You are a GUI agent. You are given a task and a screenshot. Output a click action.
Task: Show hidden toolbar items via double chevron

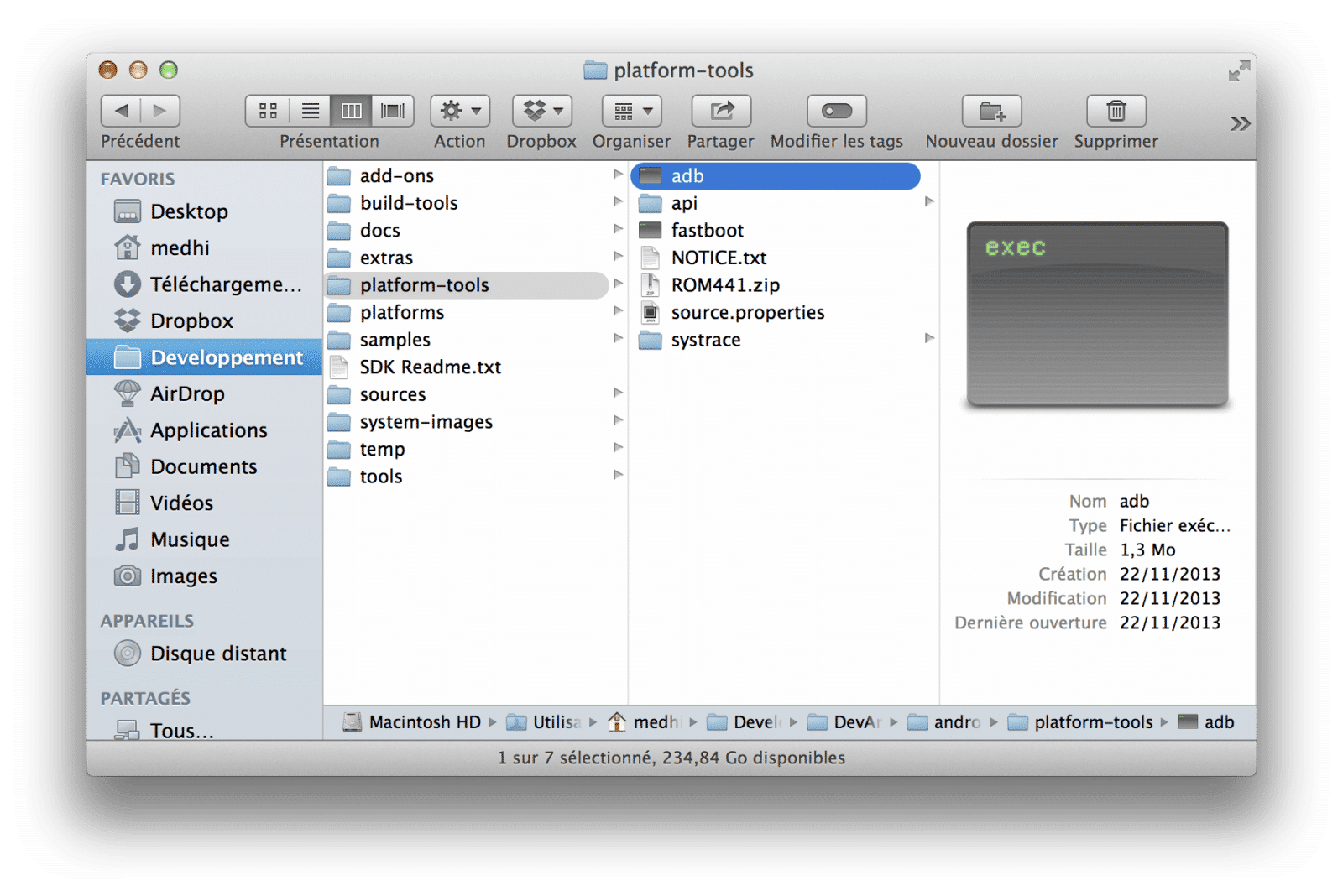coord(1240,124)
